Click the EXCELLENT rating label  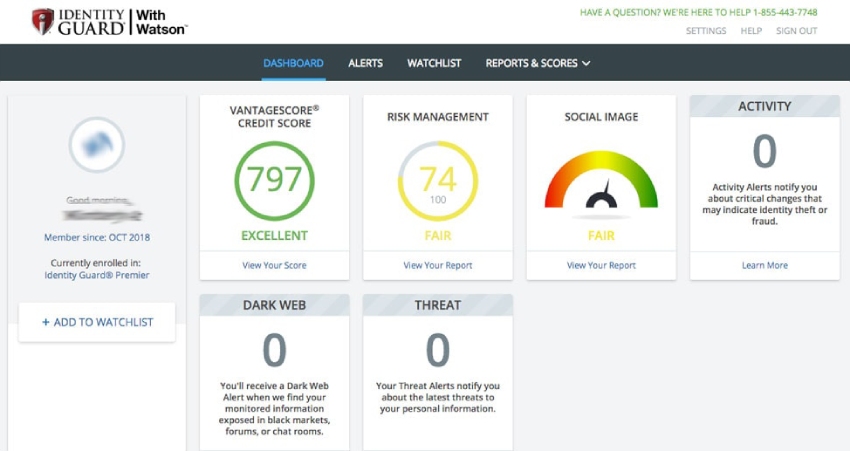point(274,236)
